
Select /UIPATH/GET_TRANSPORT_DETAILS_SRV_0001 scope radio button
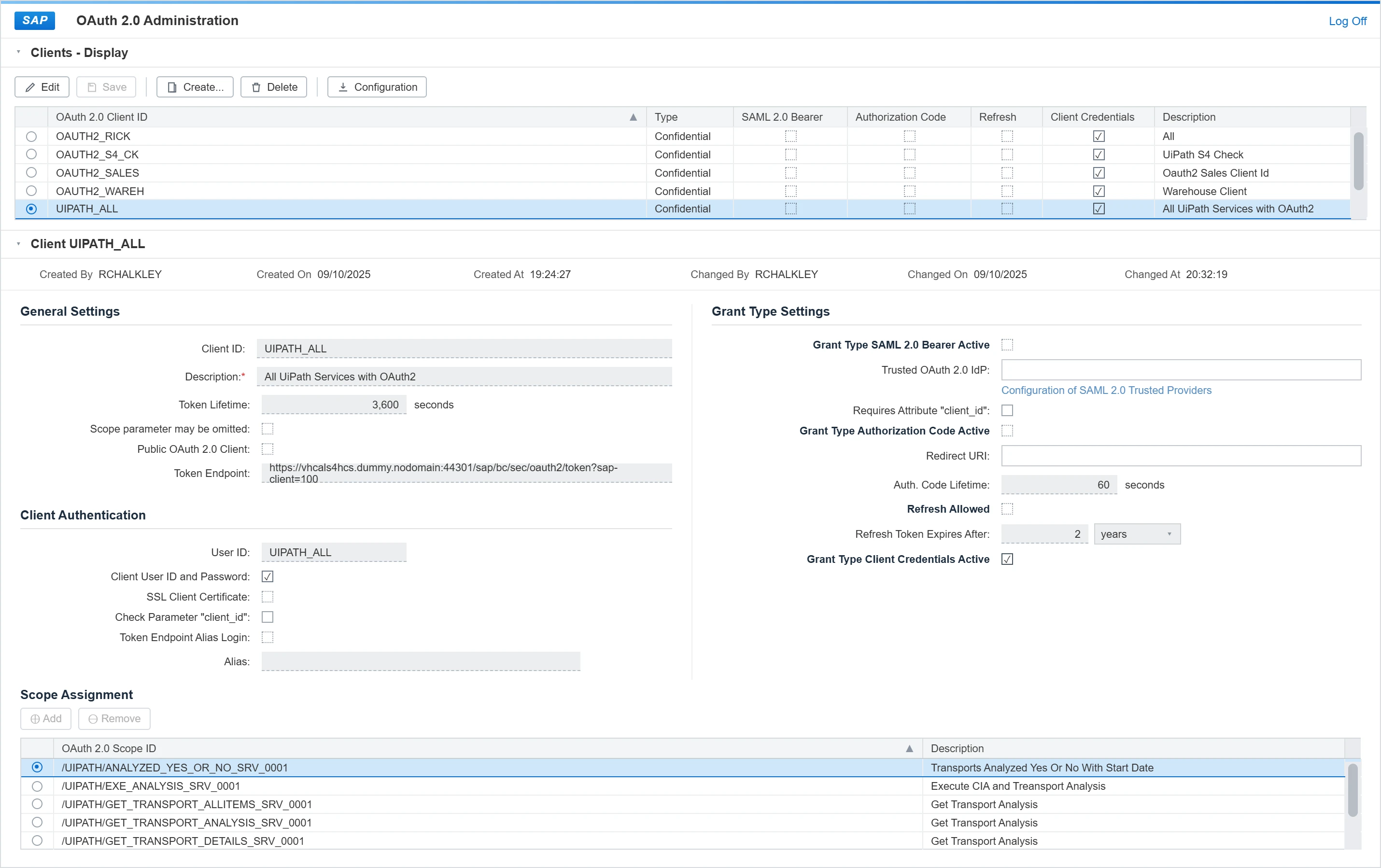click(37, 840)
